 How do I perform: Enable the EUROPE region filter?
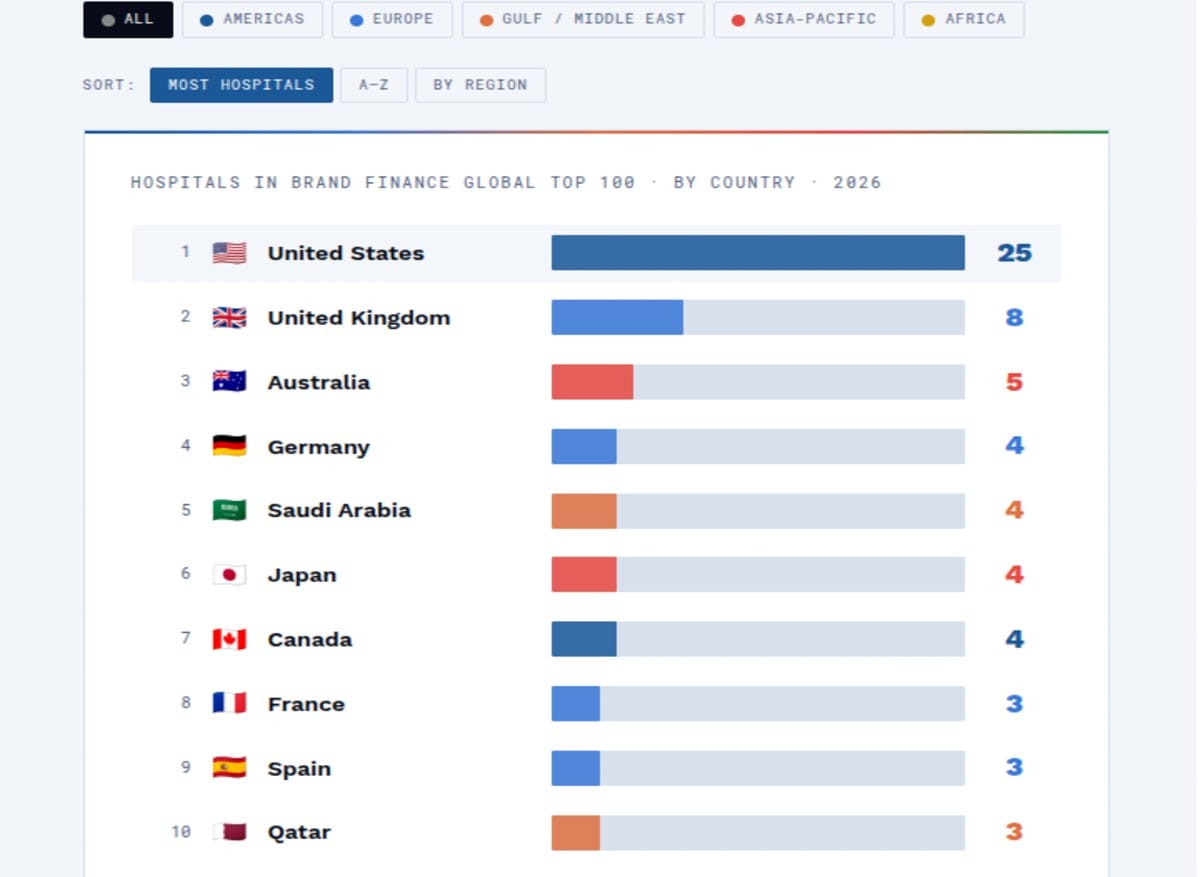(x=392, y=19)
